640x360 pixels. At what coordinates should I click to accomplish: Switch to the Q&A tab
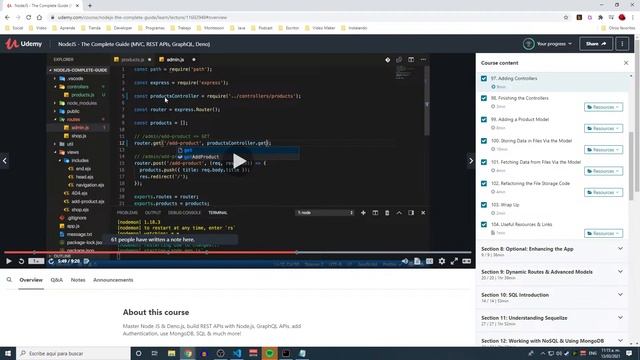tap(57, 280)
